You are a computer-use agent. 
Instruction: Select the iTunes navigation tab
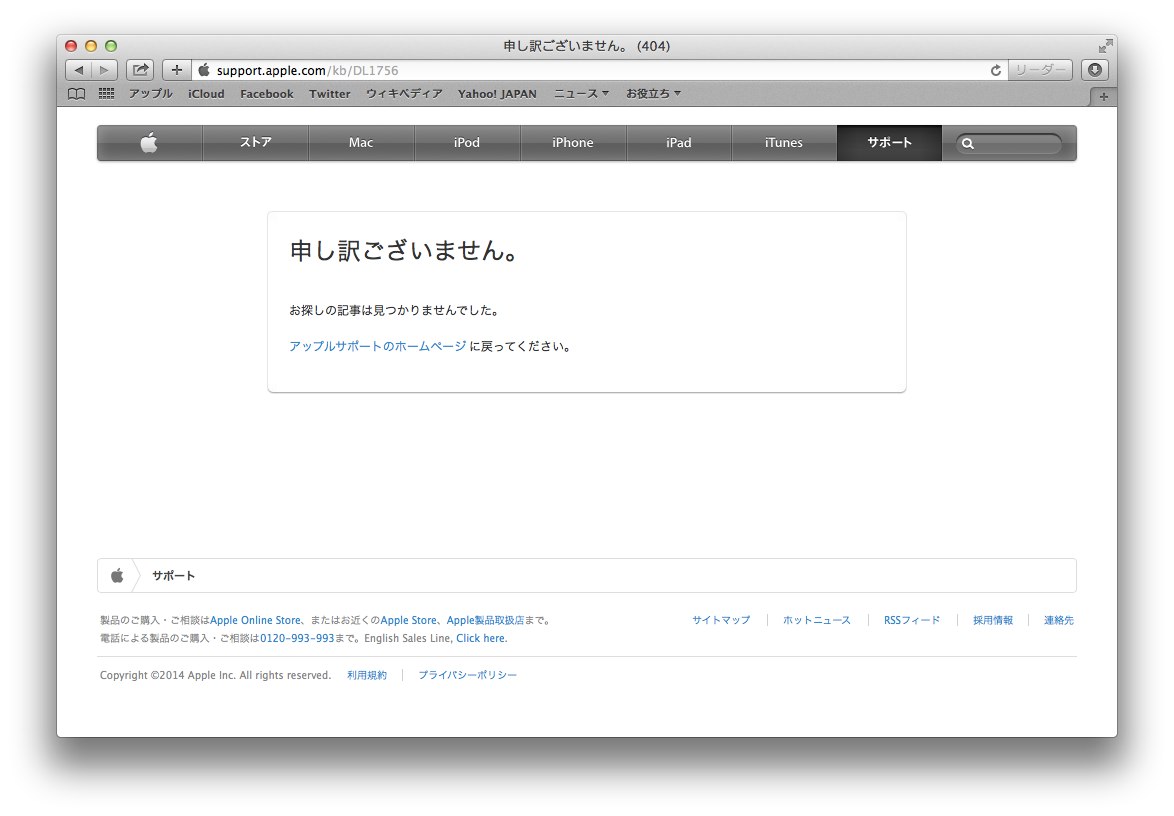coord(784,142)
